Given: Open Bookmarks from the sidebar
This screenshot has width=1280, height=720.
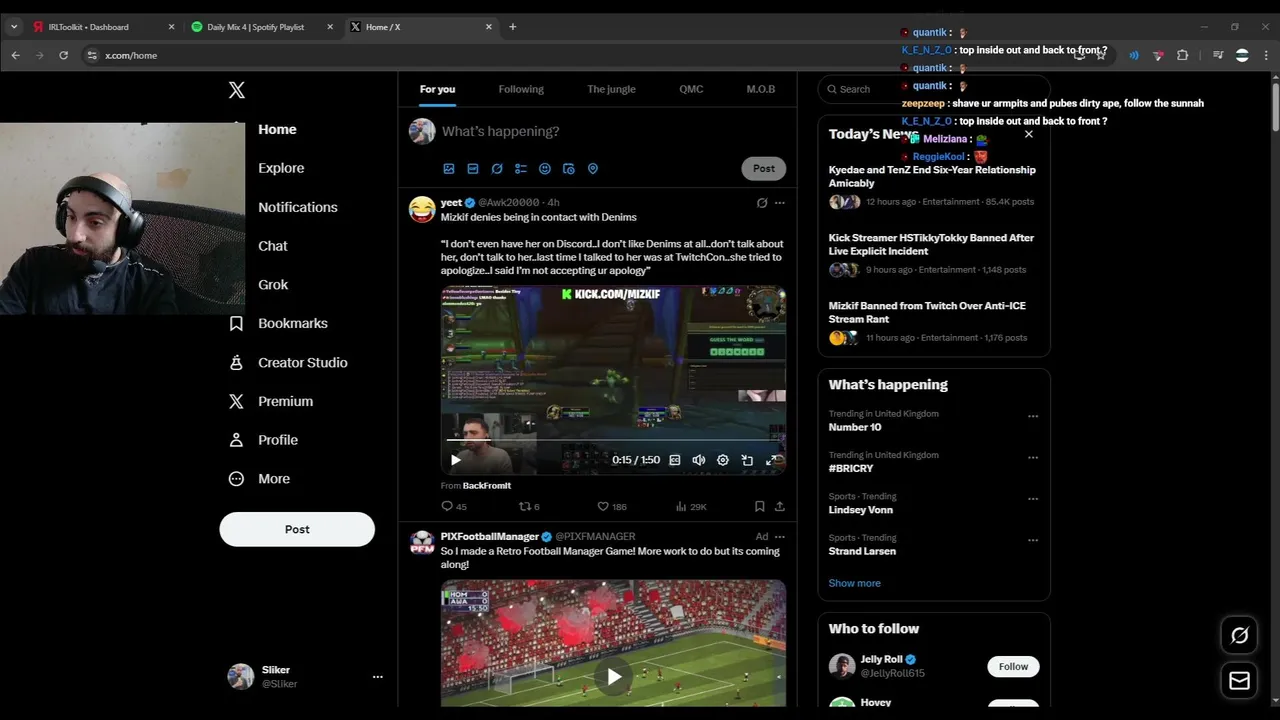Looking at the screenshot, I should point(279,323).
